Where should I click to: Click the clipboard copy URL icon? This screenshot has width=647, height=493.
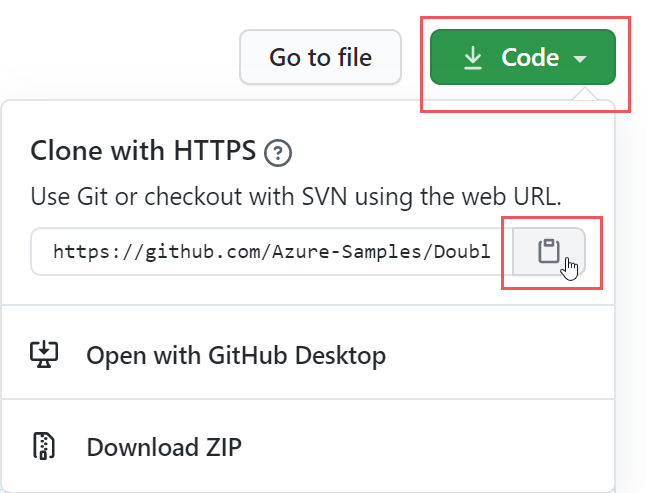[x=548, y=251]
